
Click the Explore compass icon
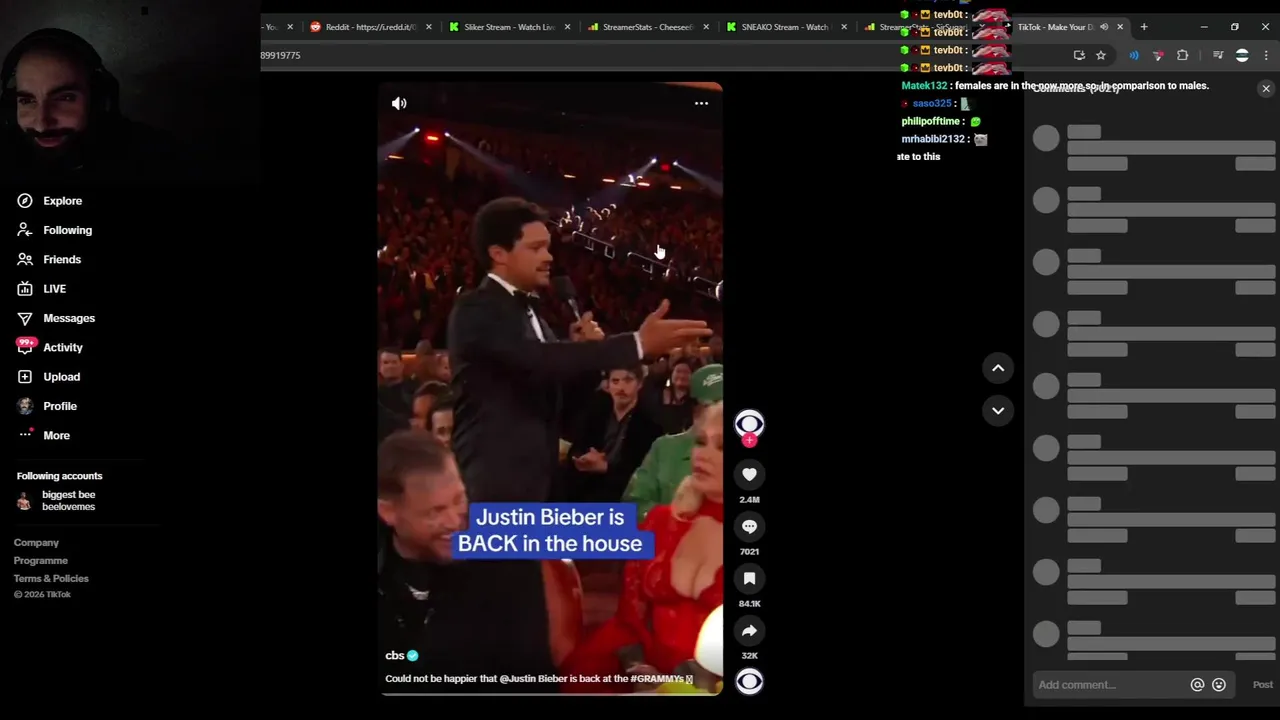pyautogui.click(x=25, y=201)
